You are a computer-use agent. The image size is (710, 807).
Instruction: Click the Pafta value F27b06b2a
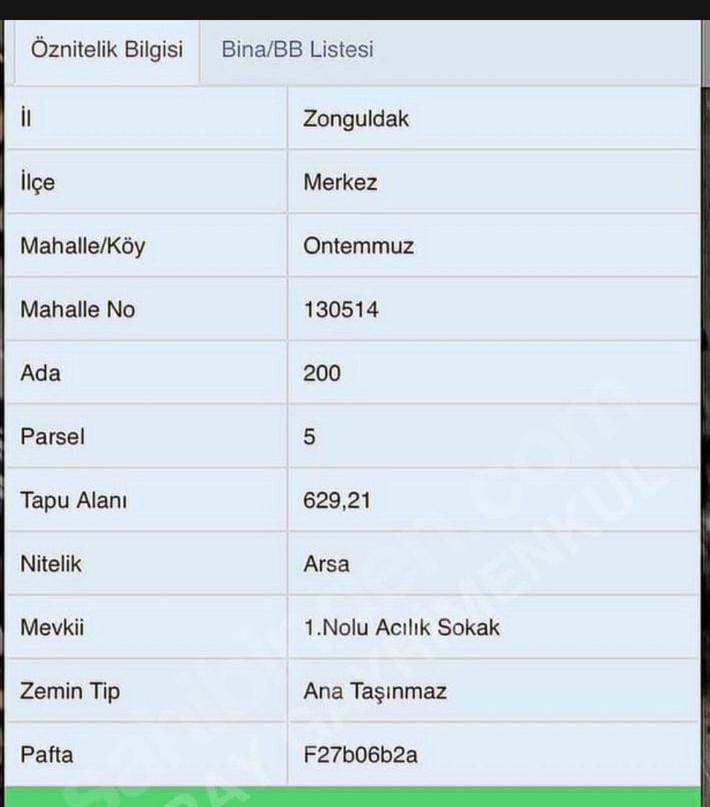[360, 755]
